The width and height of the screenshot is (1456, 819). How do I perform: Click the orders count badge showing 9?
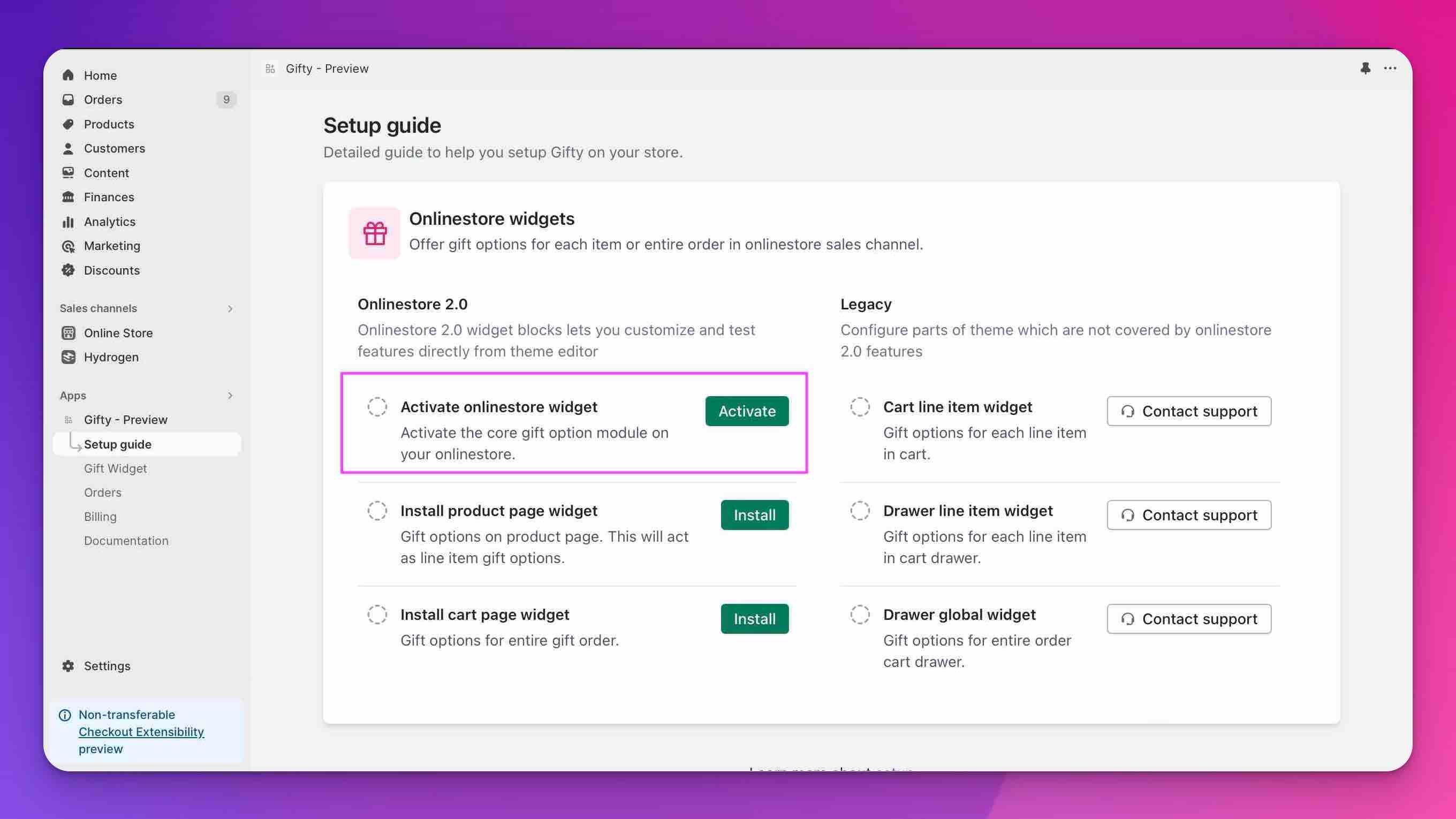(x=226, y=100)
